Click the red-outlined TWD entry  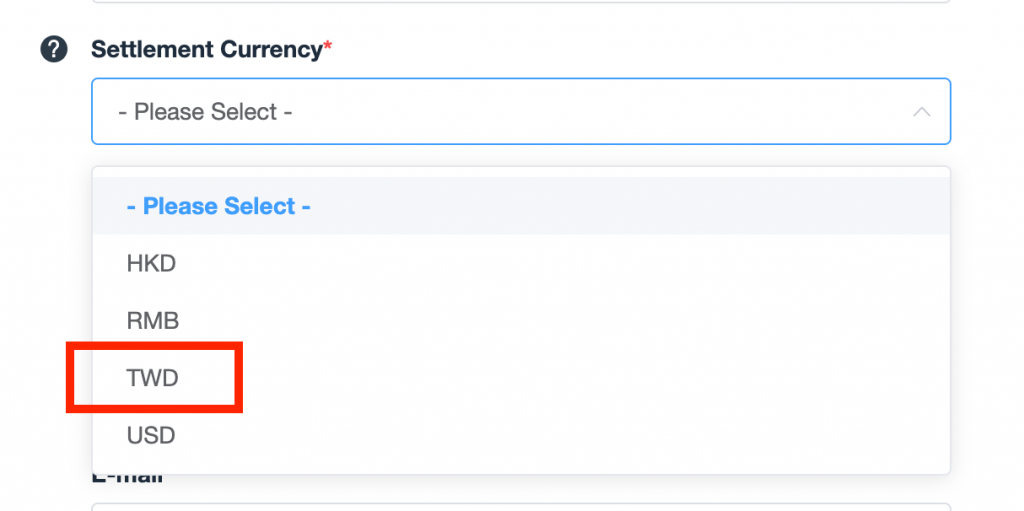point(153,378)
